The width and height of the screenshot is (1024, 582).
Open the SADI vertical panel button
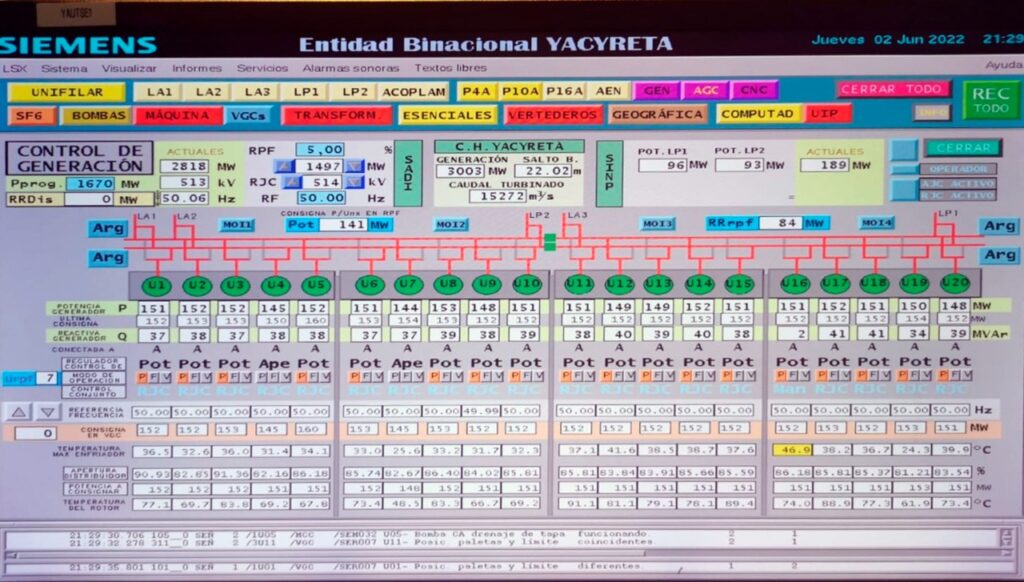(x=408, y=172)
